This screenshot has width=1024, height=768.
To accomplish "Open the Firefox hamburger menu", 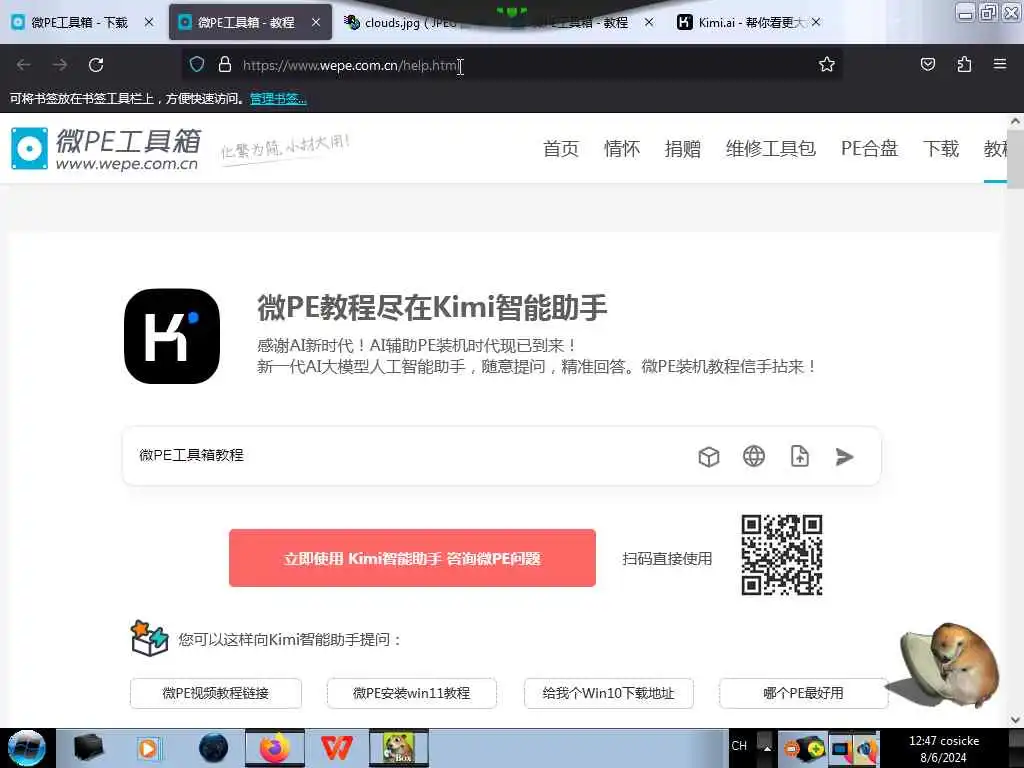I will 1000,64.
